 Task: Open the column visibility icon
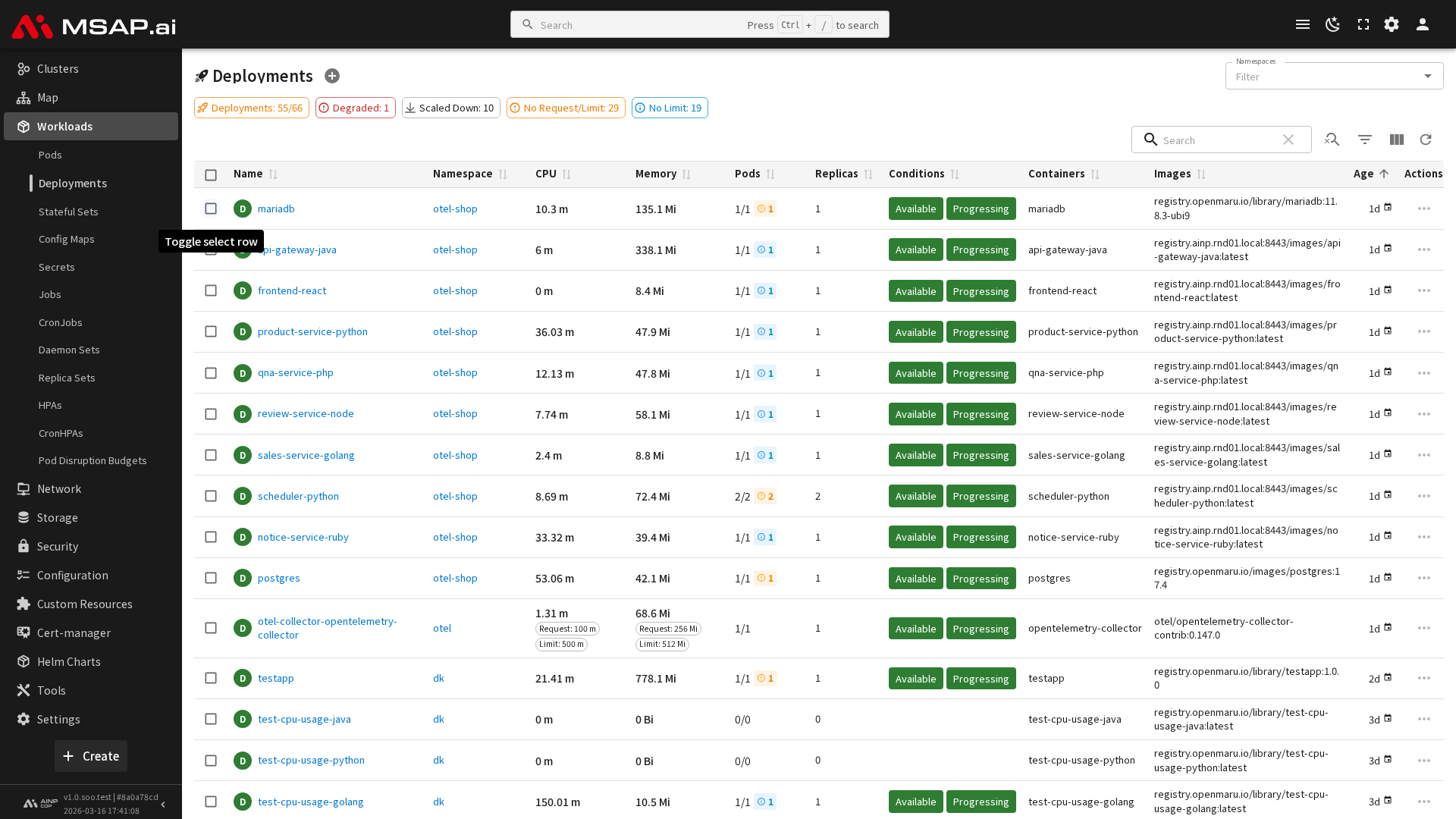coord(1396,140)
